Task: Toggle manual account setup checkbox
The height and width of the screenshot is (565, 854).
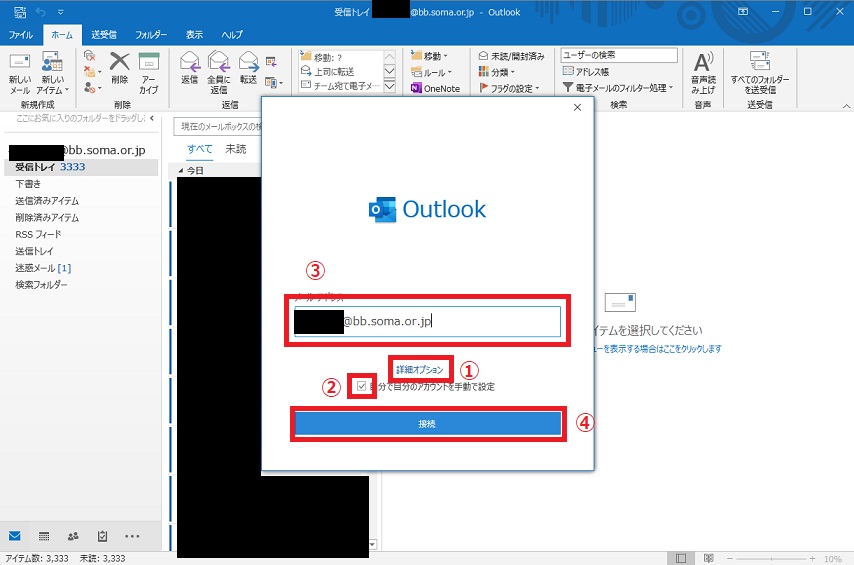Action: [362, 386]
